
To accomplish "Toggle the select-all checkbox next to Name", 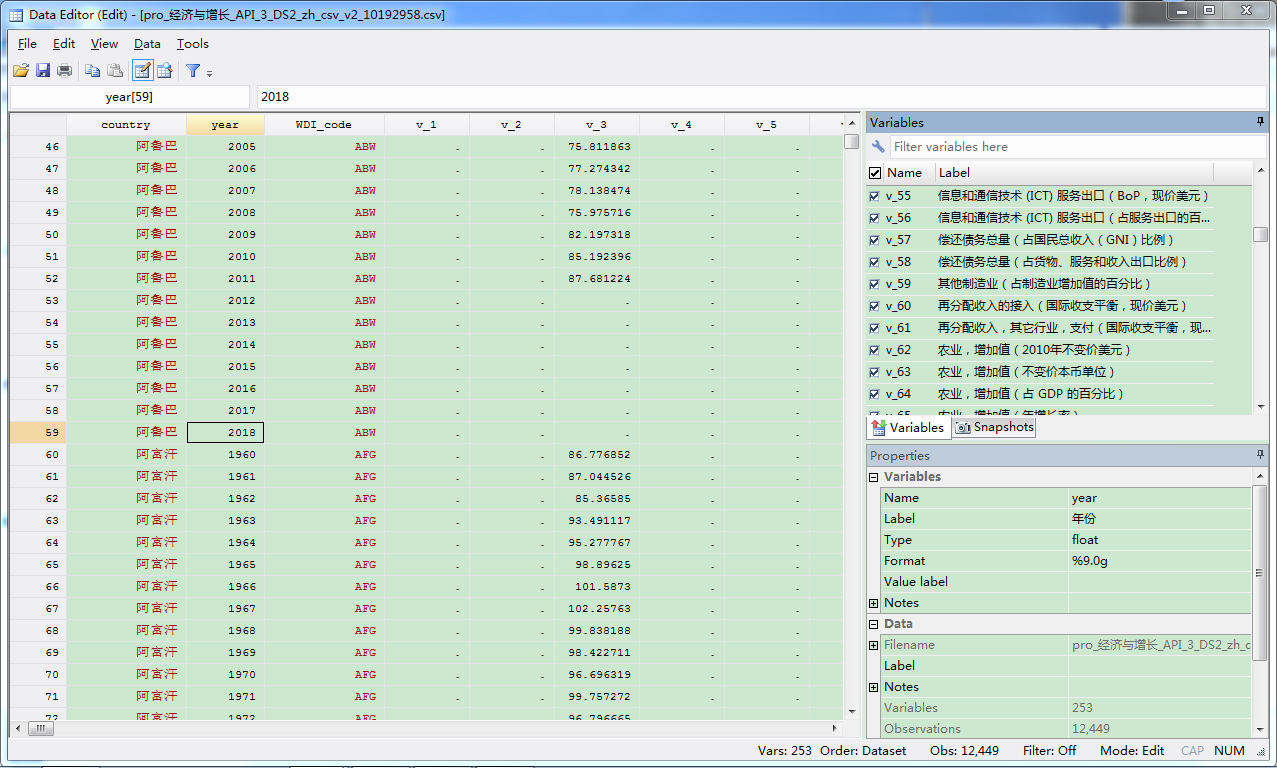I will pyautogui.click(x=875, y=173).
